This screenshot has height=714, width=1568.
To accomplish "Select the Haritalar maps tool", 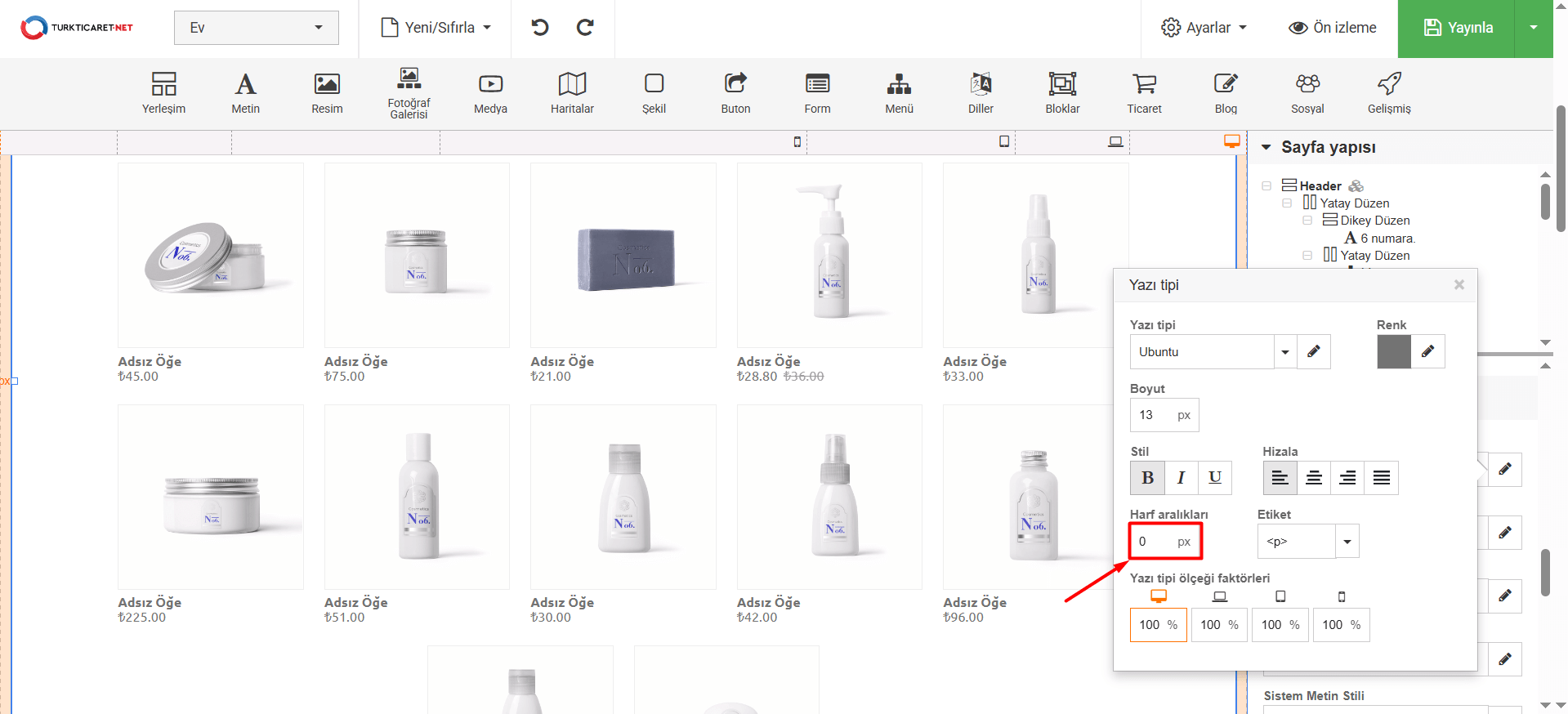I will [572, 92].
